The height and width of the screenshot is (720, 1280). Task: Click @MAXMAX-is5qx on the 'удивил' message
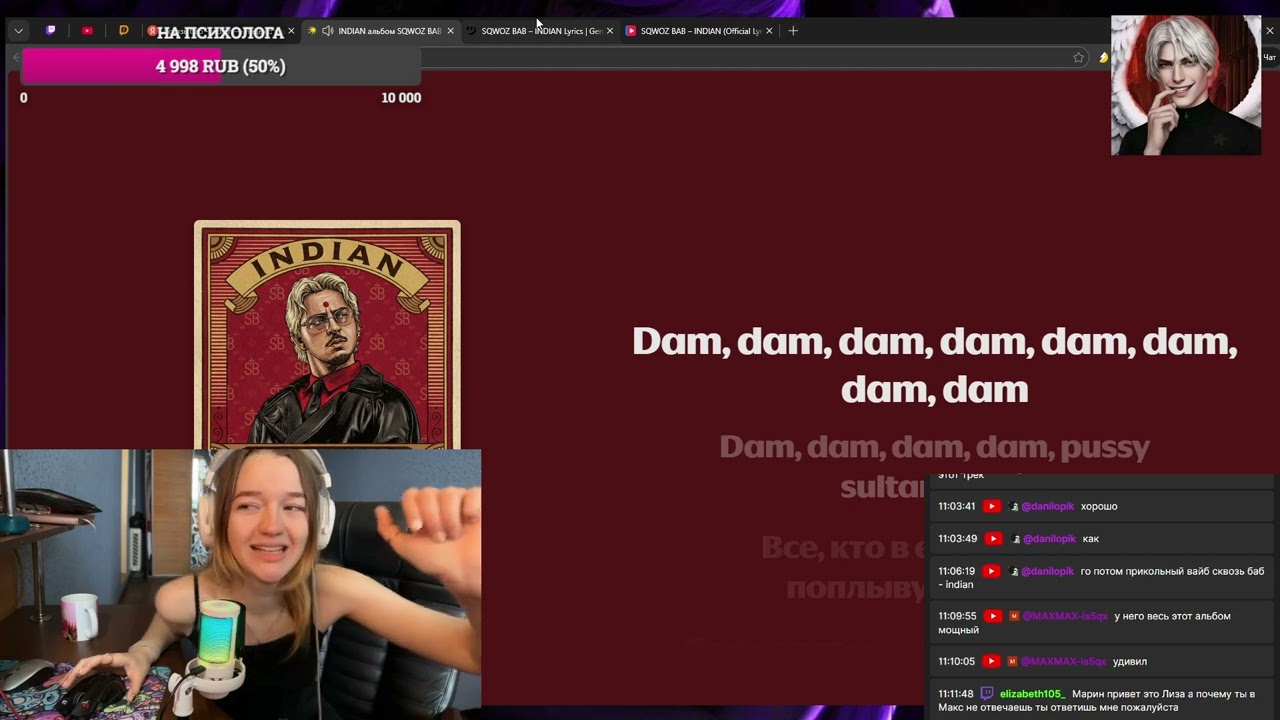coord(1065,661)
